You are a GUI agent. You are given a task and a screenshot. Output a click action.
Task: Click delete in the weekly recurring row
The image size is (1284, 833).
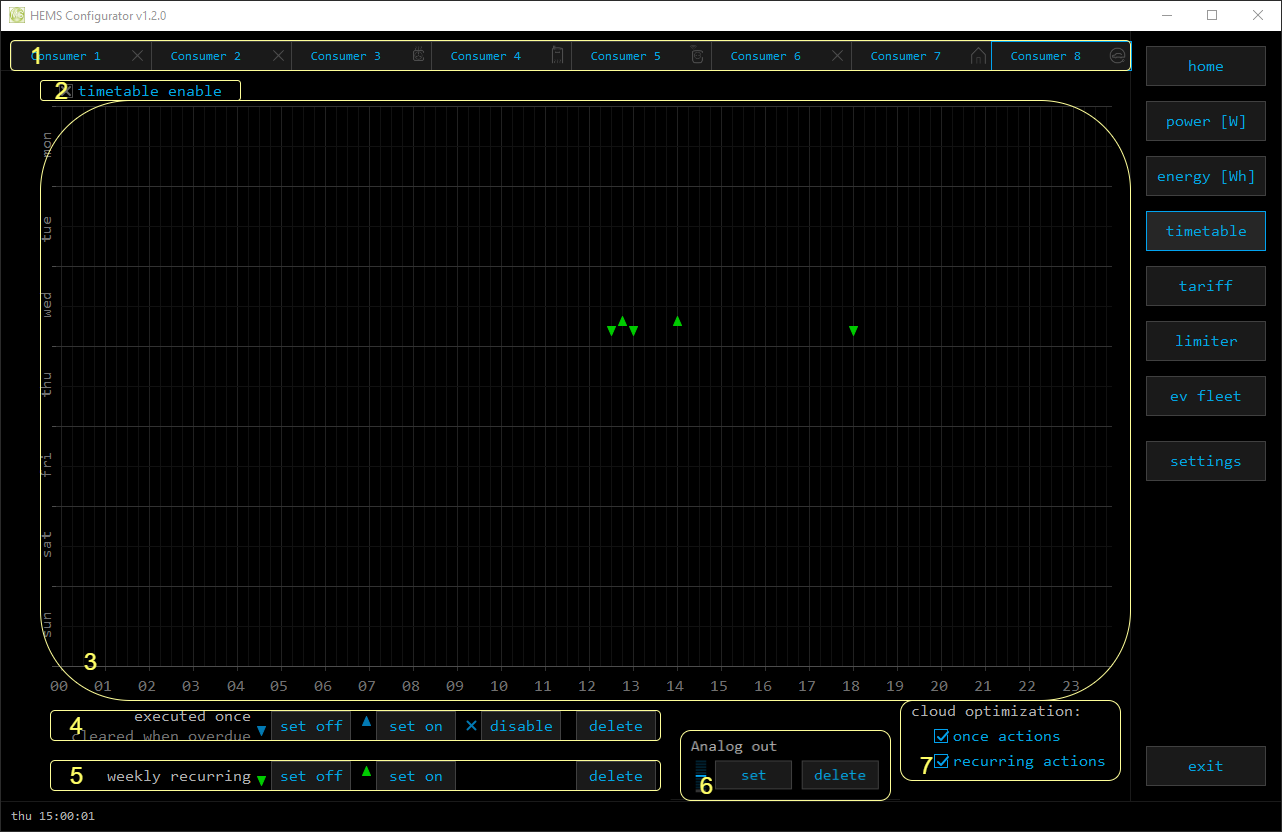615,776
